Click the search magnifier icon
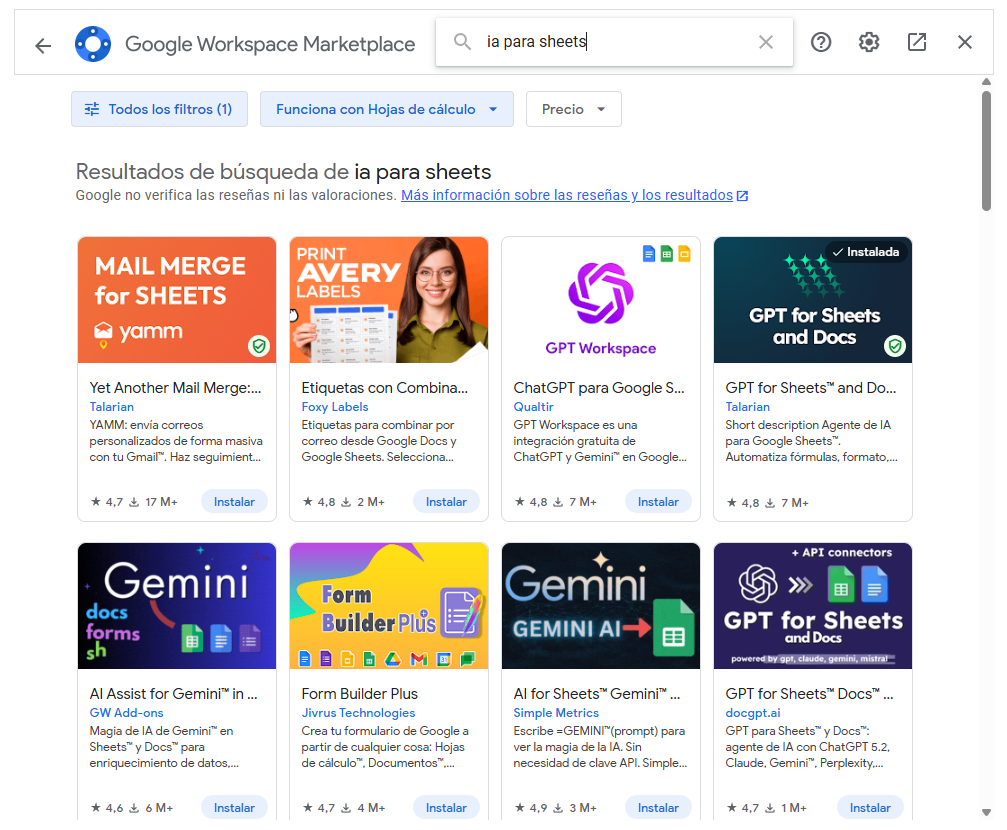1007x830 pixels. 462,42
